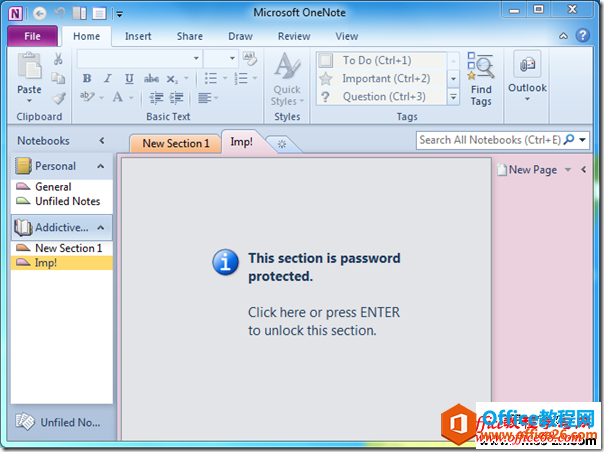Click the Clear Formatting icon
The height and width of the screenshot is (452, 604).
pos(250,59)
